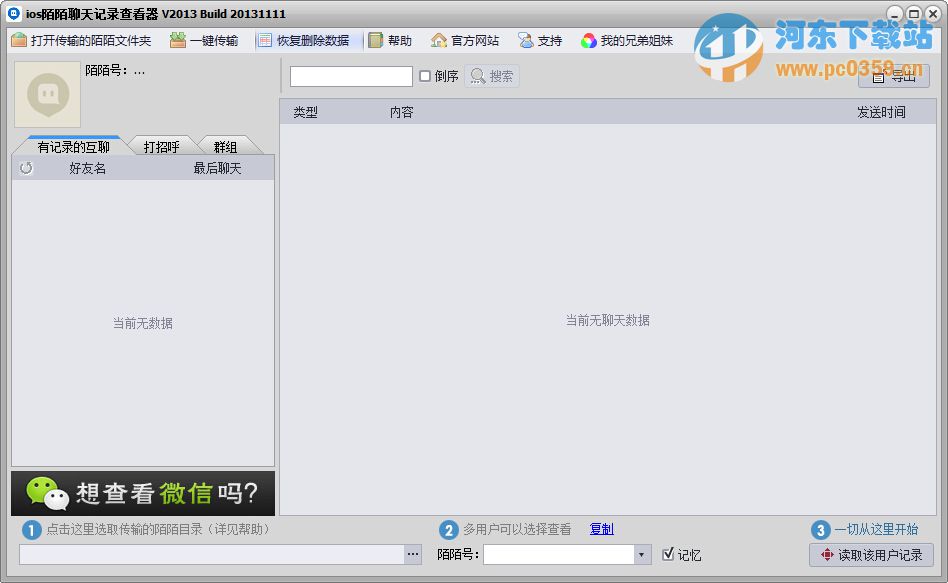Uncheck the 记忆 memory option
Viewport: 948px width, 583px height.
[x=670, y=555]
